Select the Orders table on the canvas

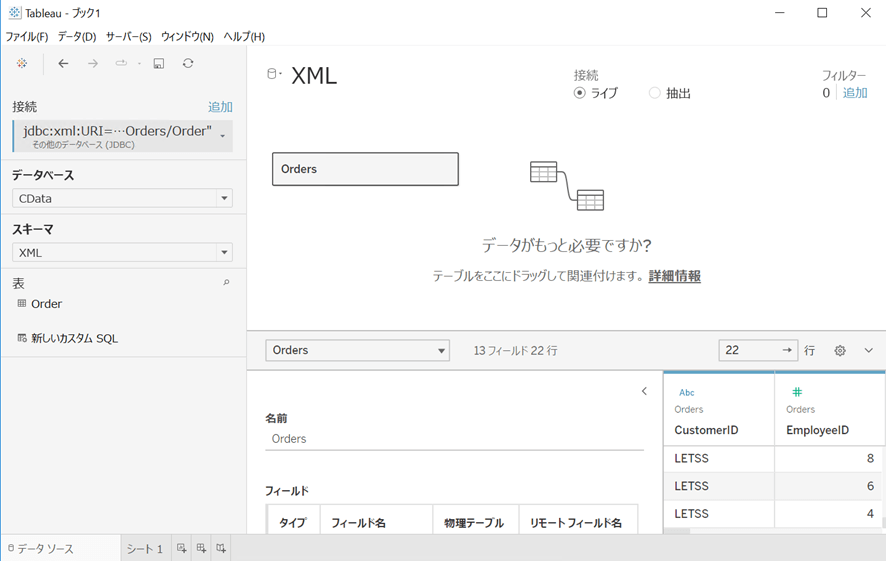(x=365, y=169)
